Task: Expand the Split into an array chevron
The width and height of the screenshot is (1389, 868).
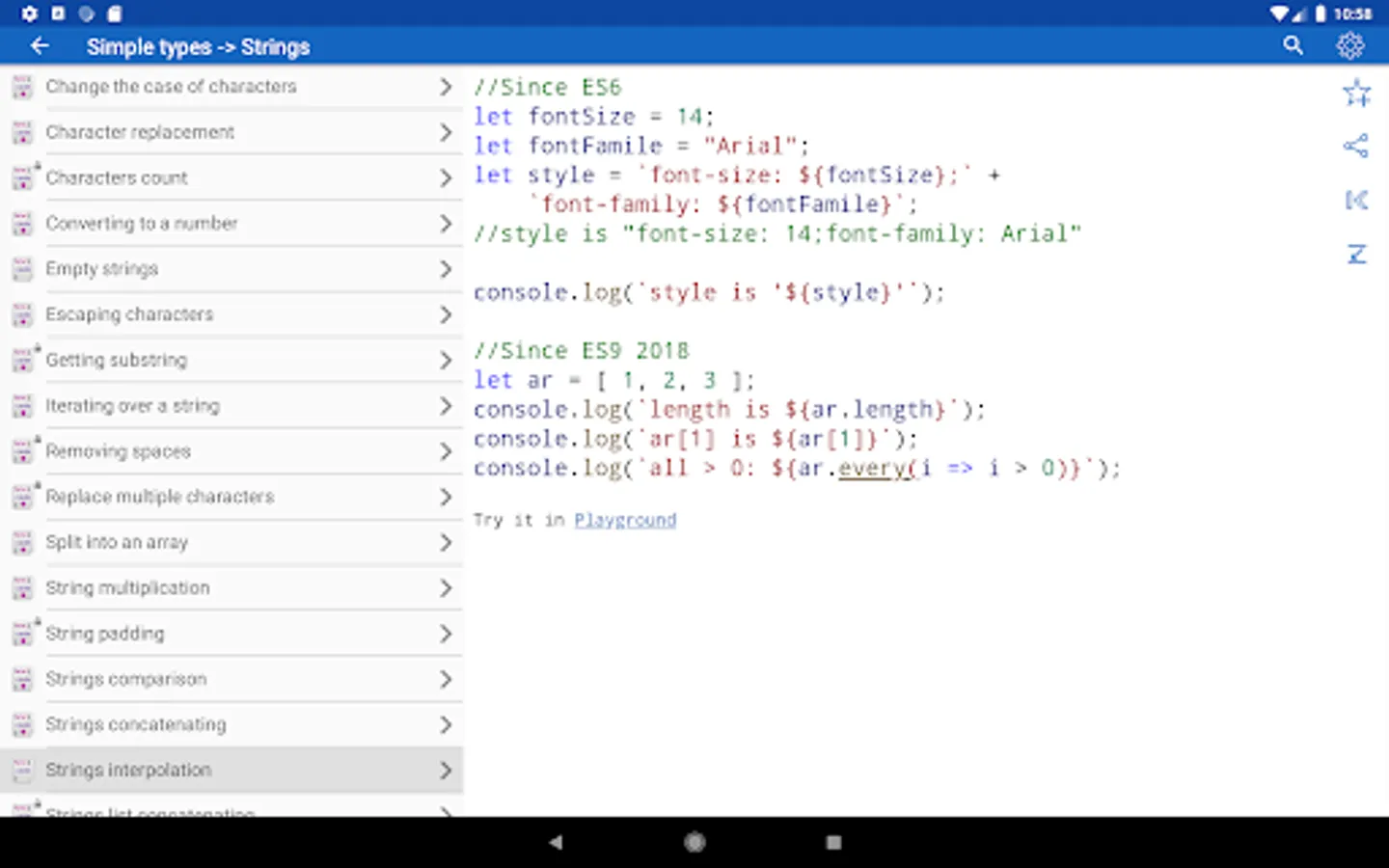Action: (445, 542)
